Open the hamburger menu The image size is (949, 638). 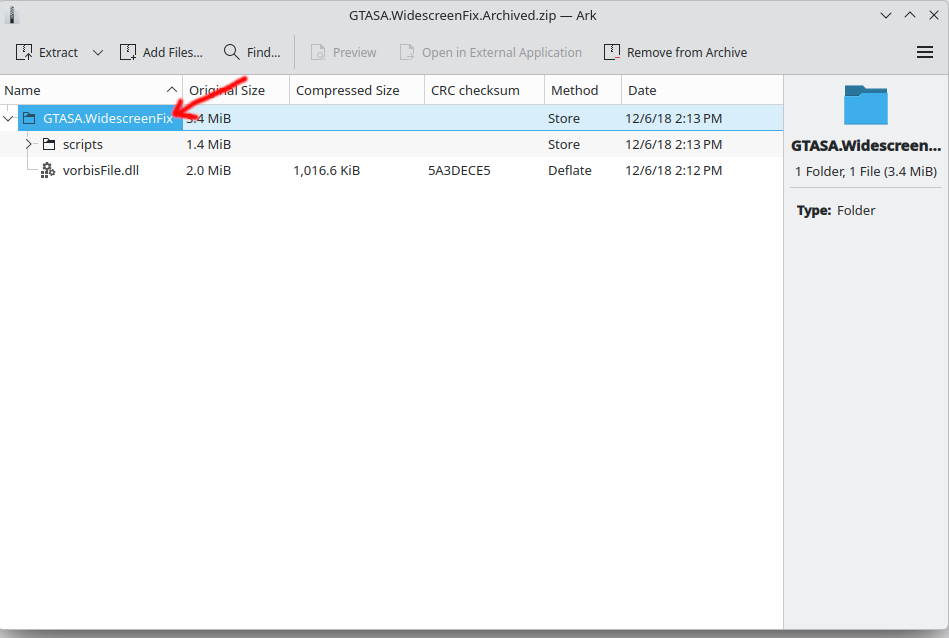pyautogui.click(x=925, y=53)
